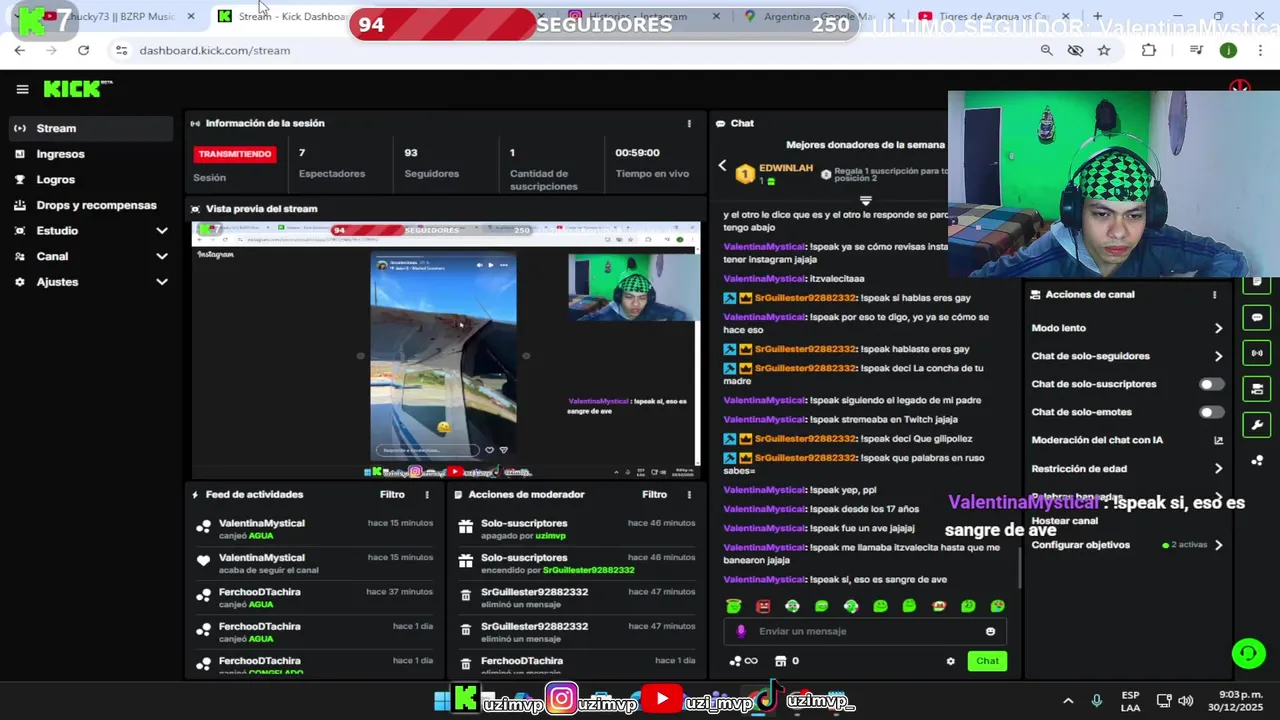This screenshot has width=1280, height=720.
Task: Click the stream preview thumbnail
Action: pyautogui.click(x=446, y=350)
